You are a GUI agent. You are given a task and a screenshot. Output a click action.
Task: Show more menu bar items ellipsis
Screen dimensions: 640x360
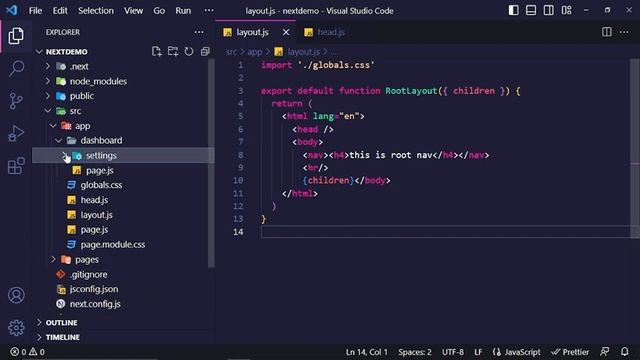click(209, 10)
